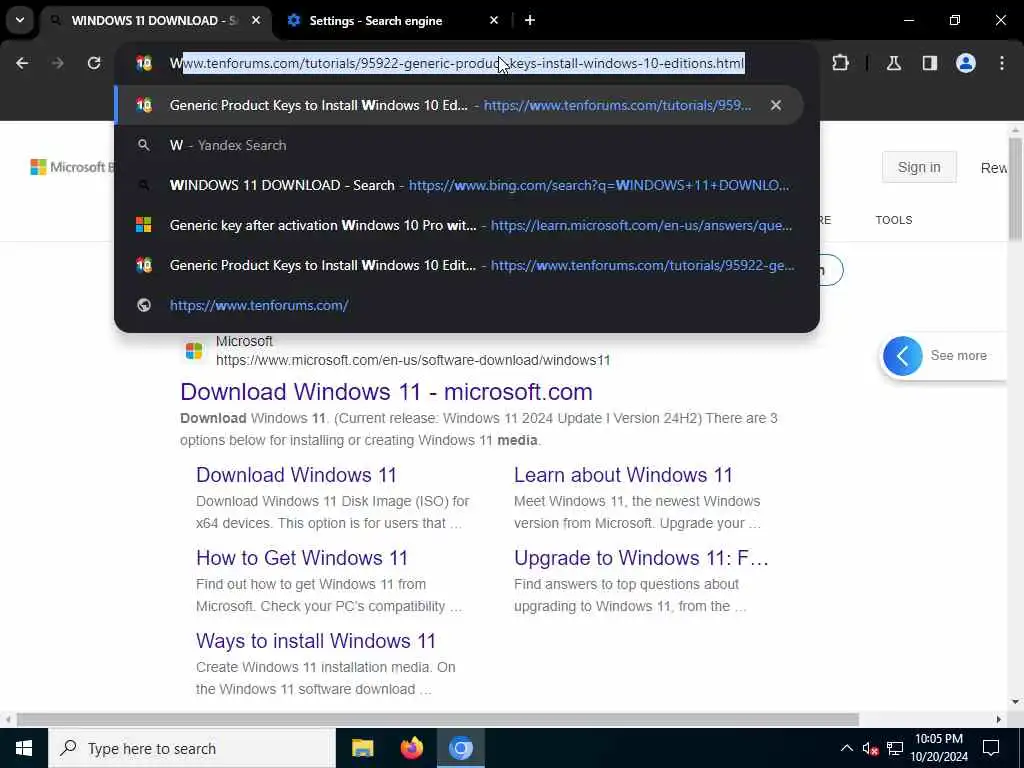Screen dimensions: 1024x768
Task: Open a new tab with the plus button
Action: [x=530, y=20]
